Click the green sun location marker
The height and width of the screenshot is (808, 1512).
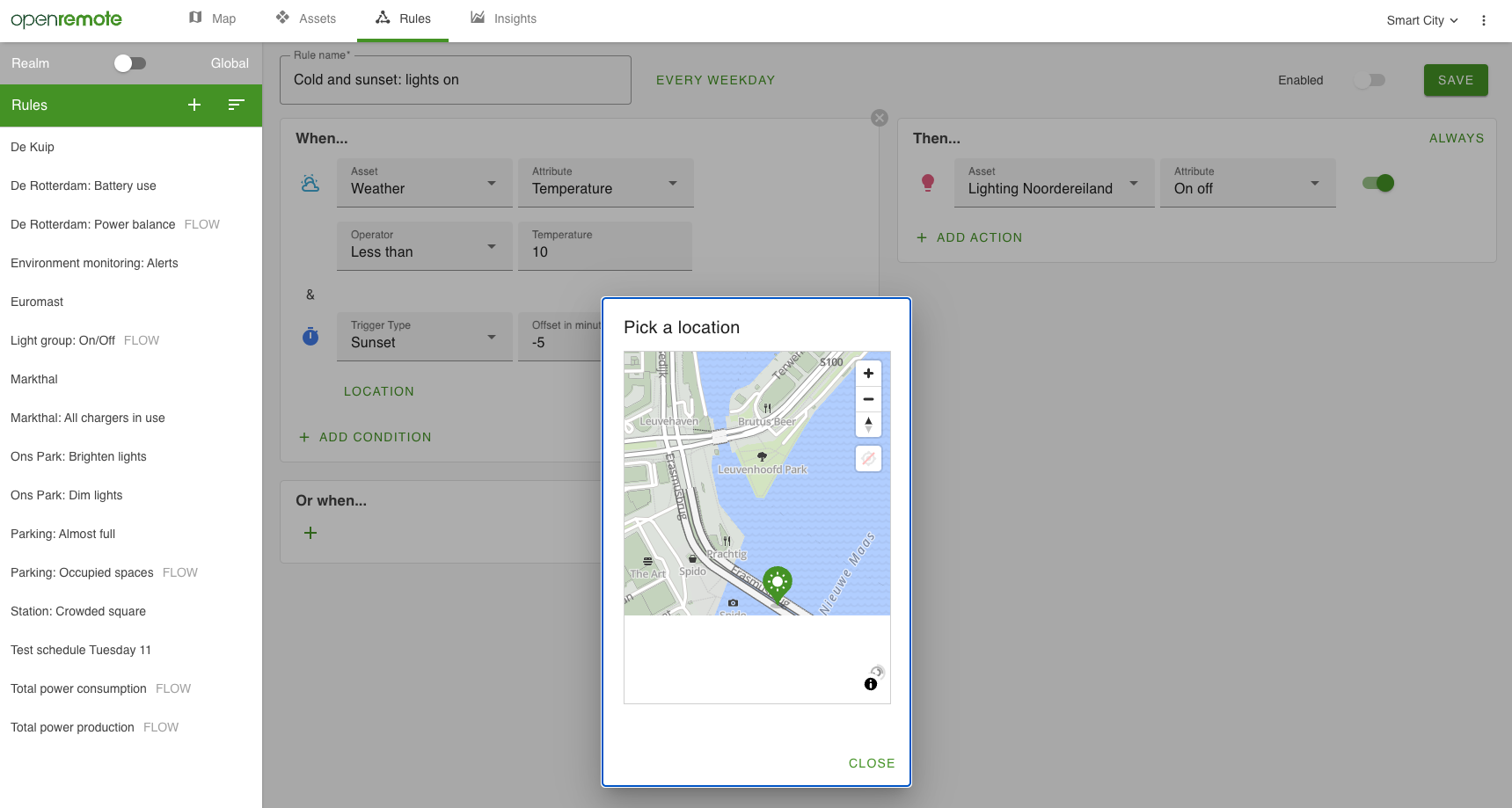[x=778, y=583]
